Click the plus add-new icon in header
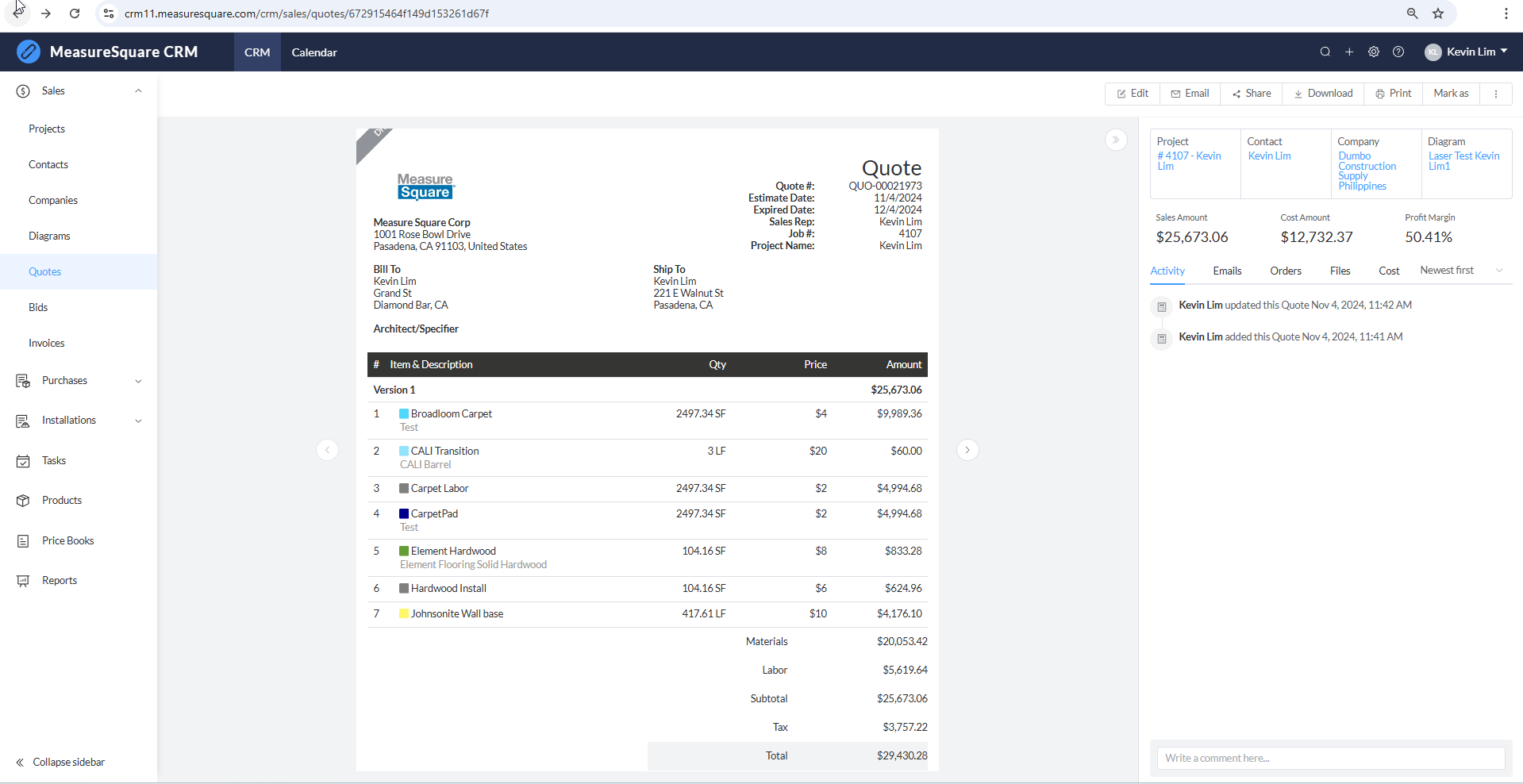This screenshot has width=1523, height=784. click(x=1349, y=52)
